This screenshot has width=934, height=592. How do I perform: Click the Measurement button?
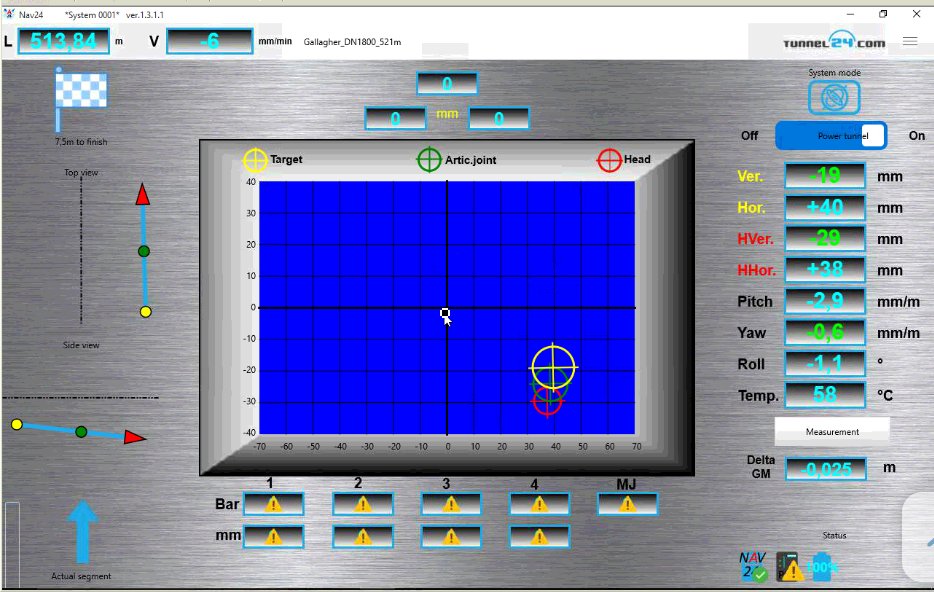[x=832, y=432]
